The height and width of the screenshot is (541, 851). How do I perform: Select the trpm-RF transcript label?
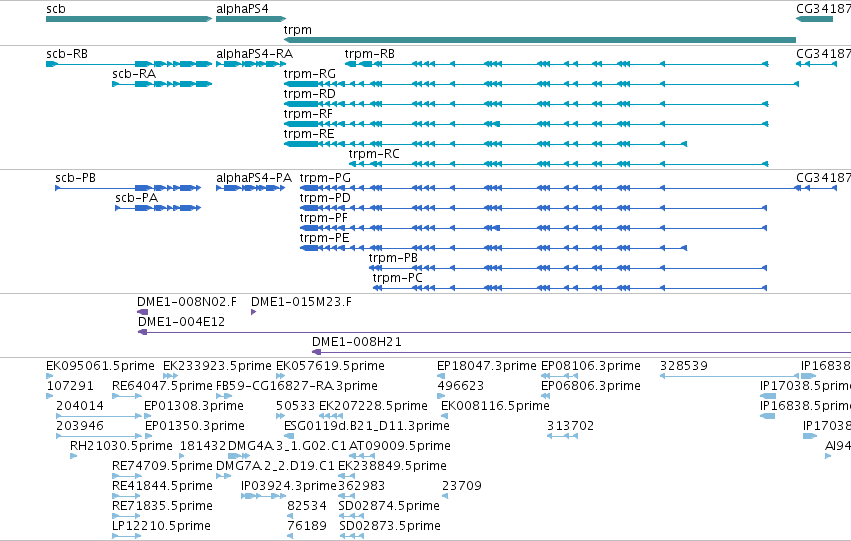(308, 114)
